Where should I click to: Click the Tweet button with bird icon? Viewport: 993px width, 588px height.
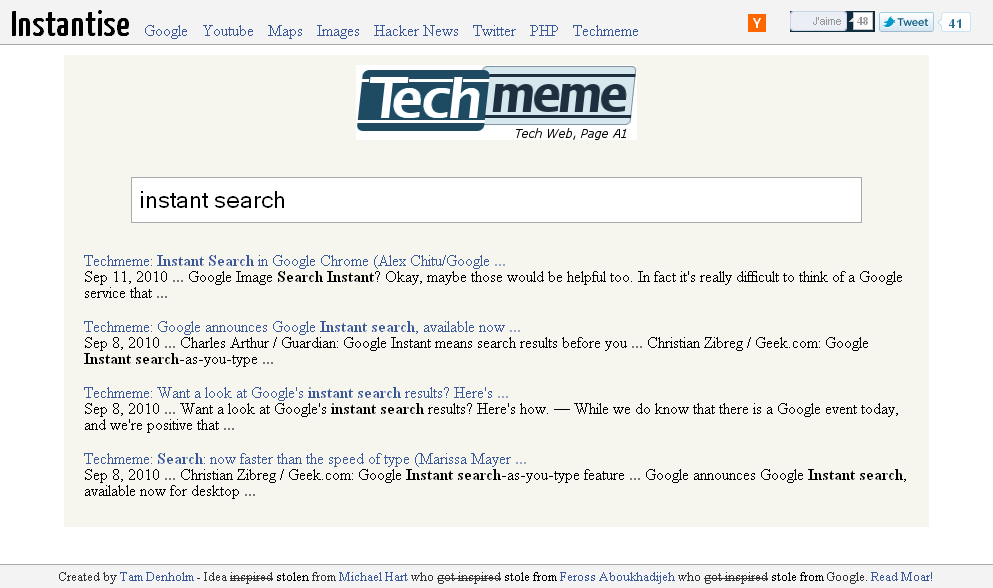point(906,22)
